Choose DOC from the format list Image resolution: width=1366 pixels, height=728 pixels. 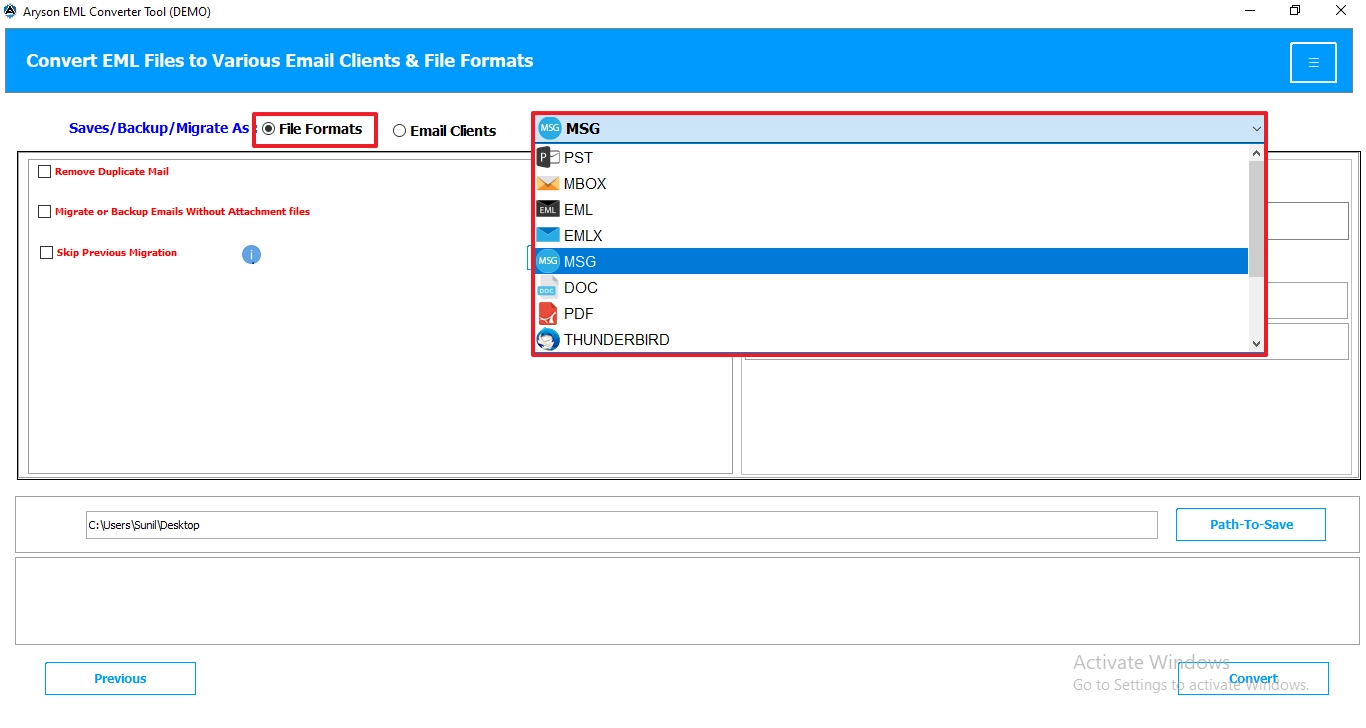892,287
